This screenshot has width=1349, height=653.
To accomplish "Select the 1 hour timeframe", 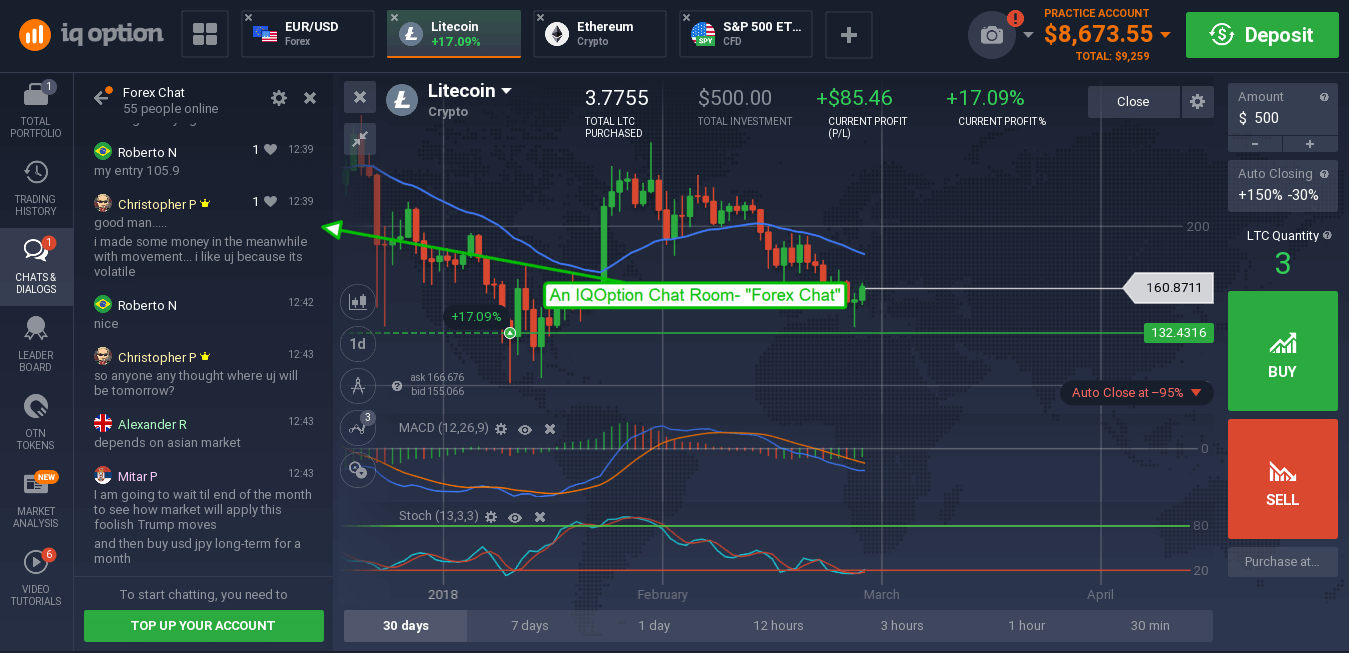I will click(1026, 626).
